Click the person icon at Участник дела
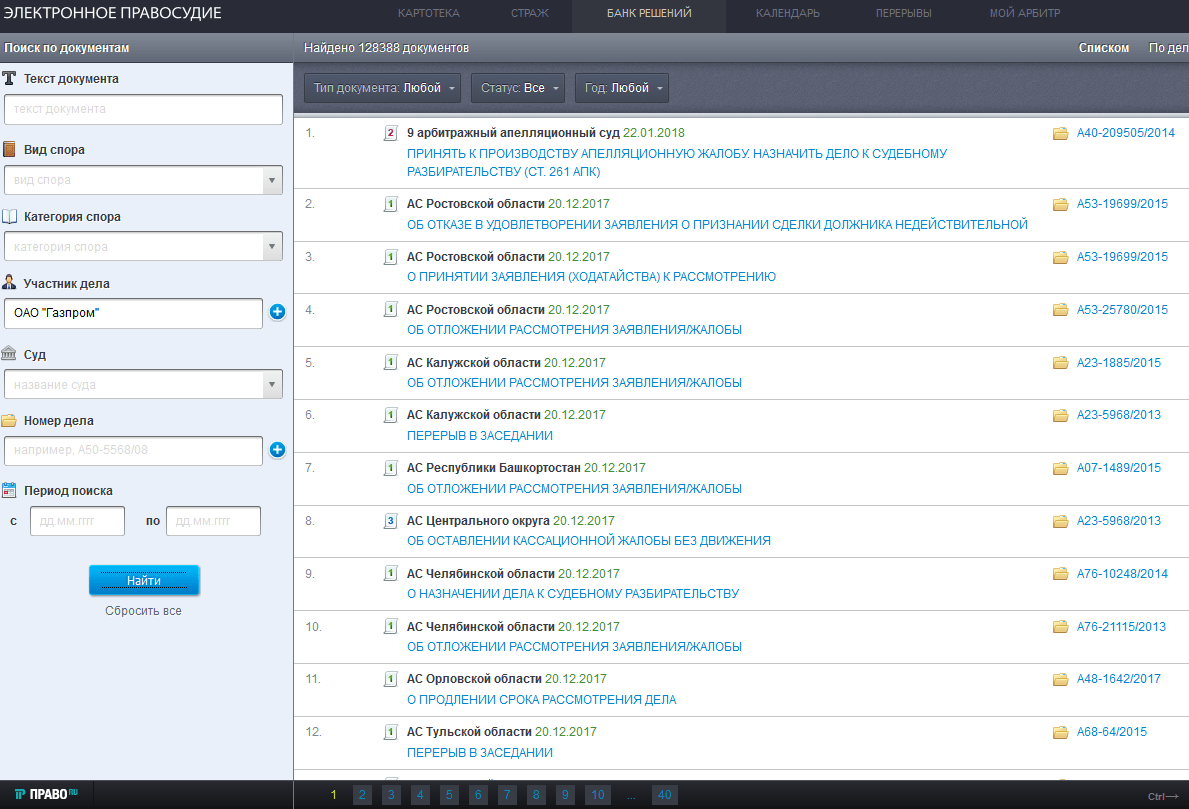Viewport: 1189px width, 809px height. [x=9, y=282]
